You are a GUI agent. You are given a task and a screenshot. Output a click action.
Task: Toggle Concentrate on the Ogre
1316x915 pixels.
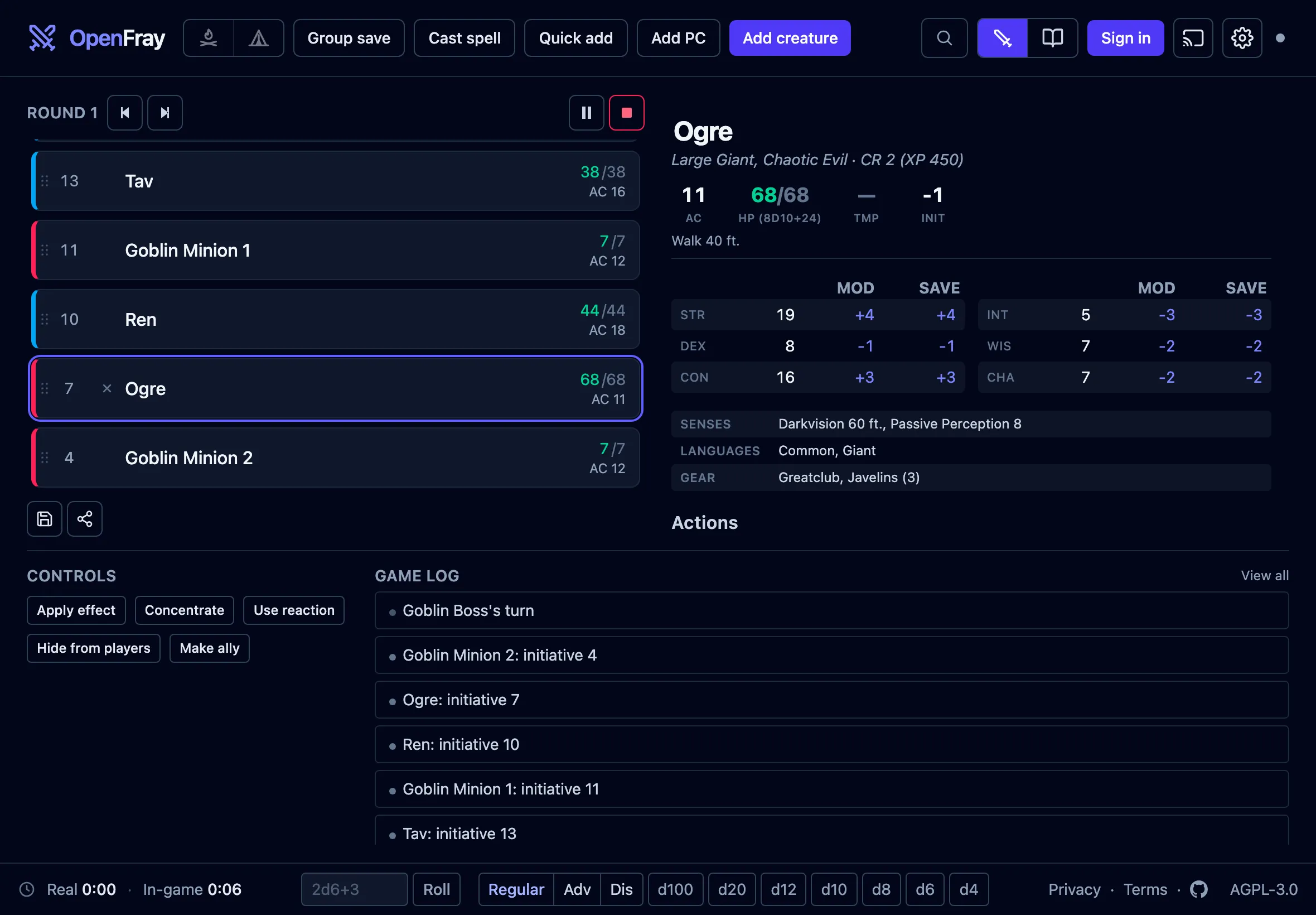pos(185,610)
